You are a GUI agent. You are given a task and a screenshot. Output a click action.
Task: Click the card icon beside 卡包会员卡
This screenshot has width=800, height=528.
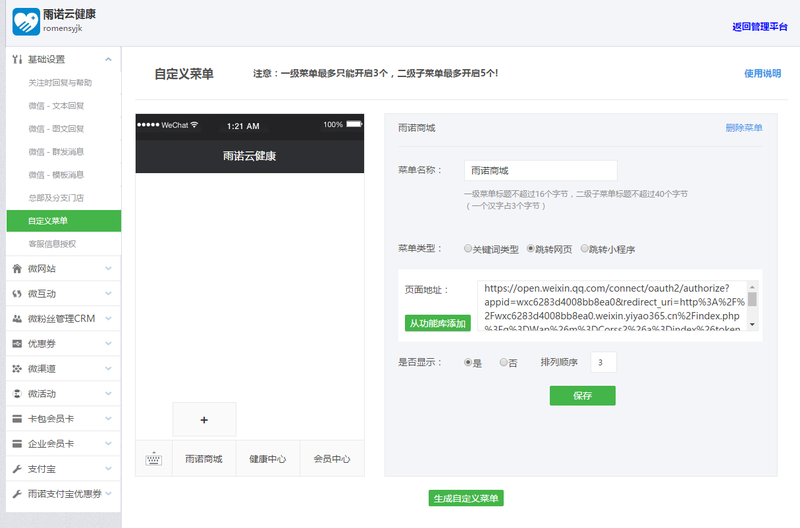click(x=17, y=419)
